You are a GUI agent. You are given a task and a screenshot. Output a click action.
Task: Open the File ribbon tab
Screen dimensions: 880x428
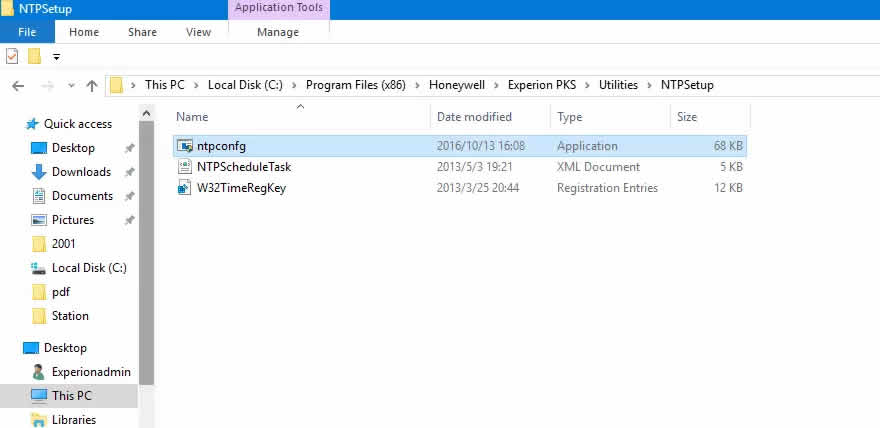pyautogui.click(x=27, y=32)
